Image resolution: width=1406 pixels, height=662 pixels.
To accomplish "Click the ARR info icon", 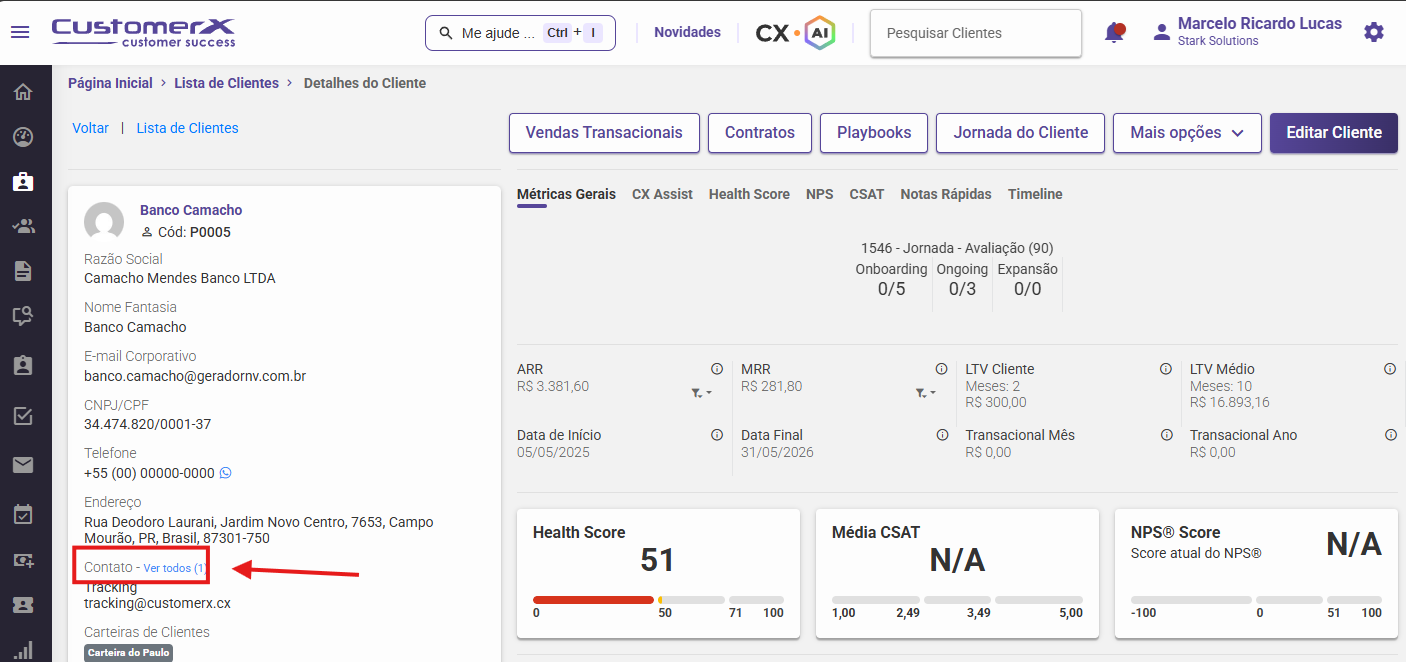I will 717,369.
